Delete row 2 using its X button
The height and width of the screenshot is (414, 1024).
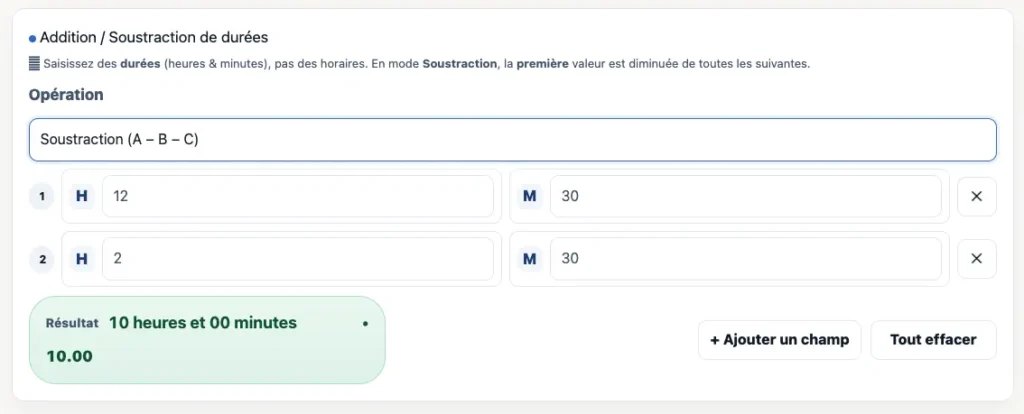tap(977, 259)
